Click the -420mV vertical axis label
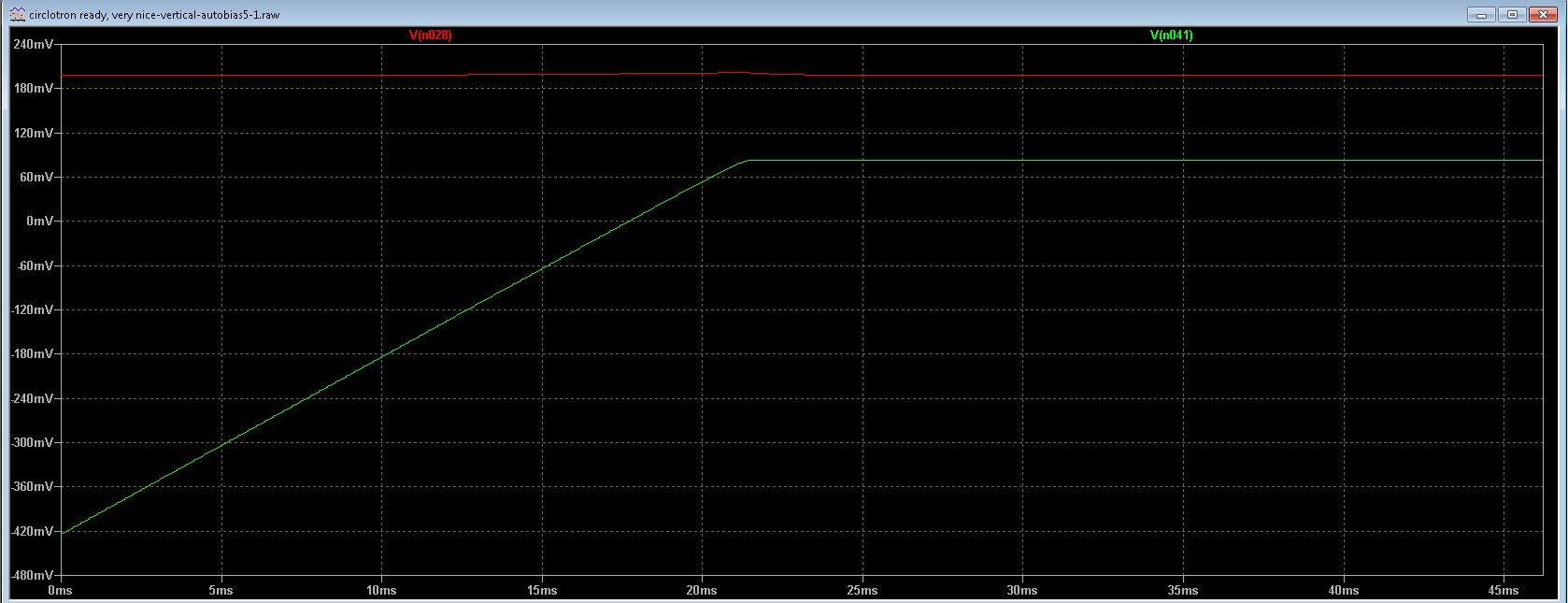The height and width of the screenshot is (603, 1568). coord(32,531)
